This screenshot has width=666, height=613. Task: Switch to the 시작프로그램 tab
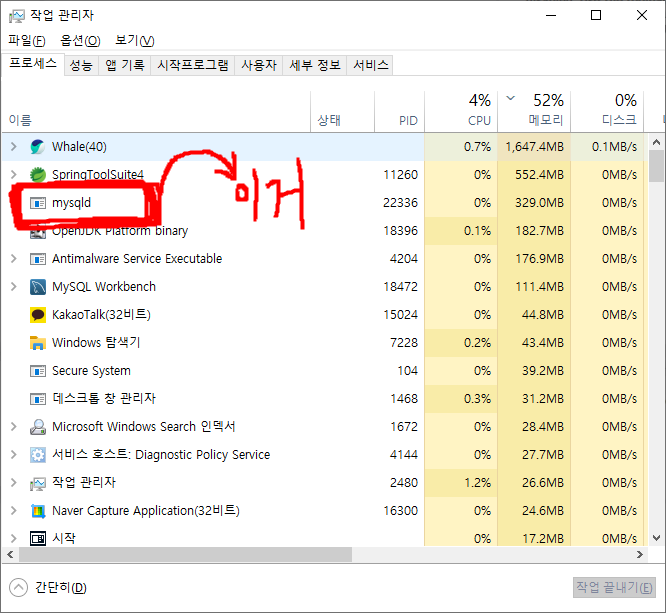click(x=192, y=65)
